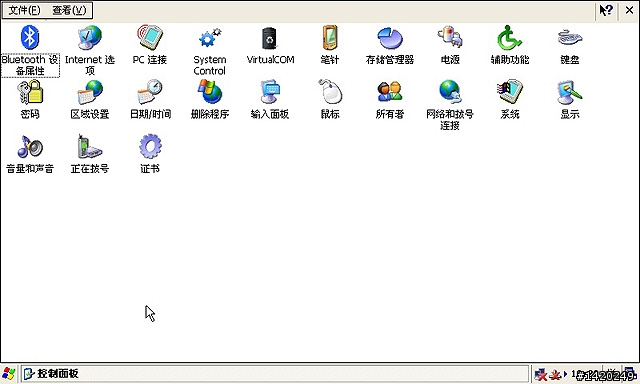Select the 鼠标 mouse icon
The image size is (640, 384).
click(330, 92)
